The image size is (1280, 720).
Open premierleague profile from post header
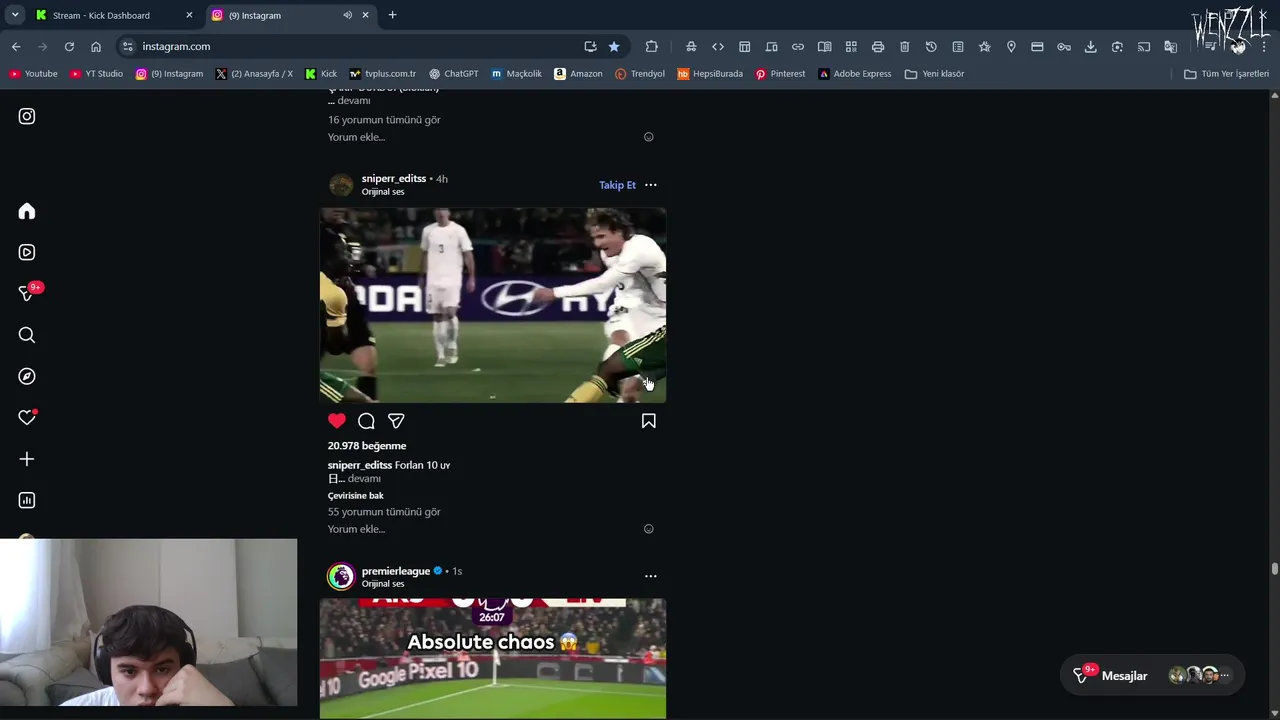pos(395,571)
